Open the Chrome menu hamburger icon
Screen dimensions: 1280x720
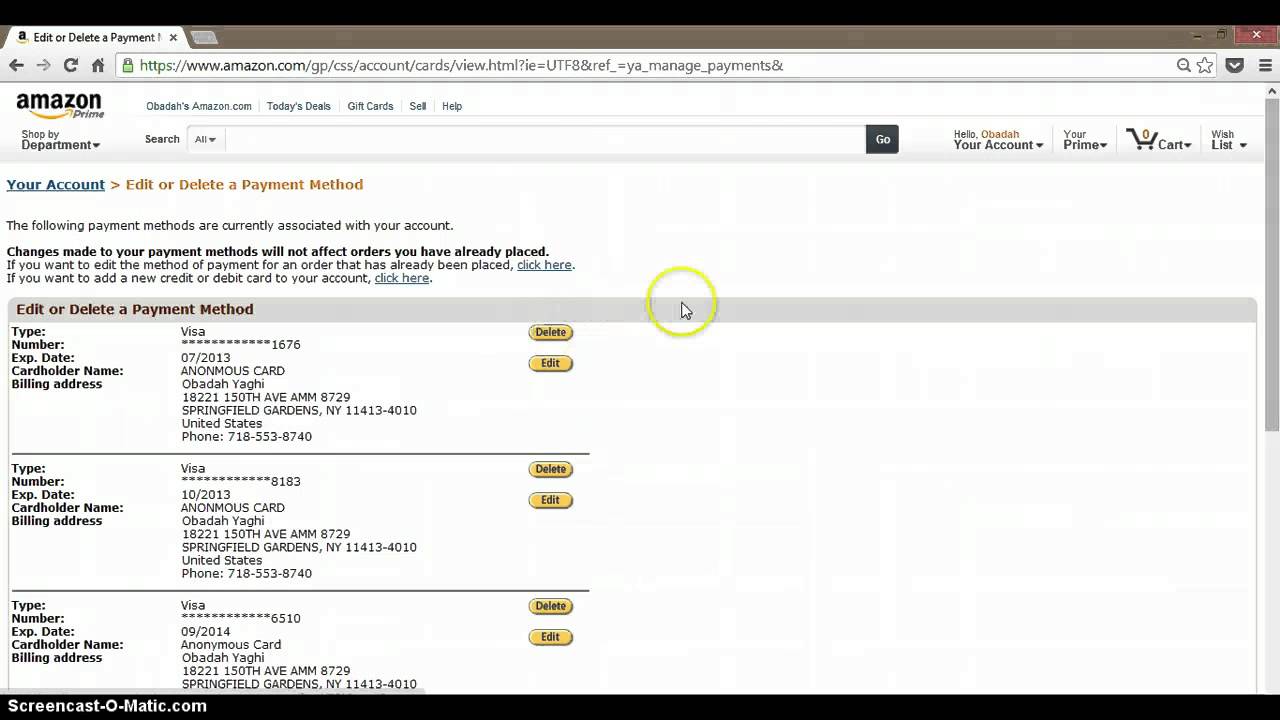click(1264, 65)
